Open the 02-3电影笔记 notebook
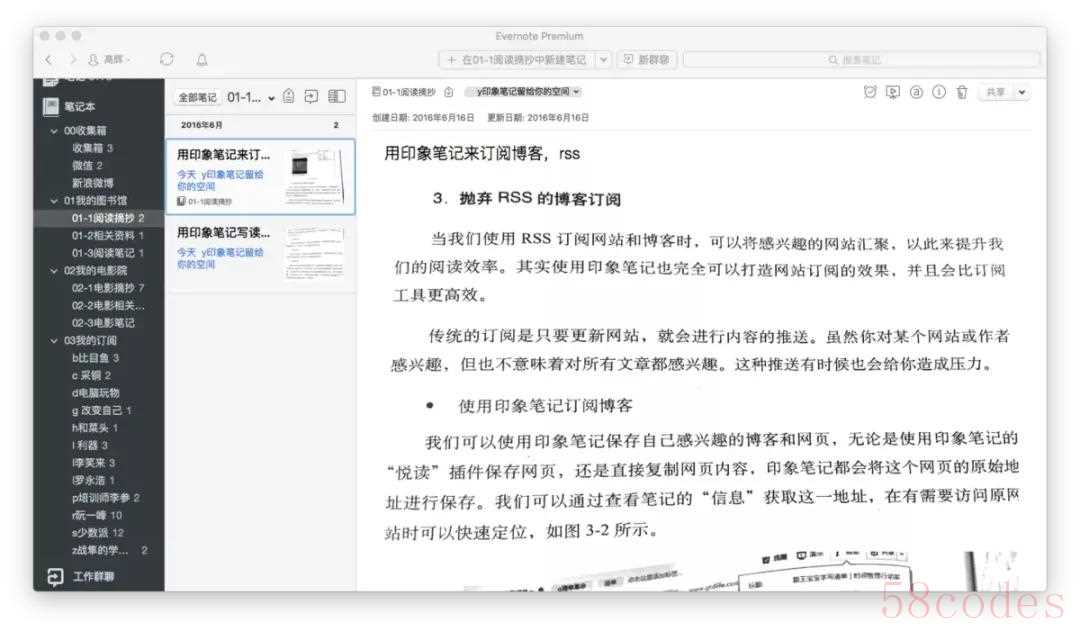This screenshot has height=631, width=1080. point(103,323)
